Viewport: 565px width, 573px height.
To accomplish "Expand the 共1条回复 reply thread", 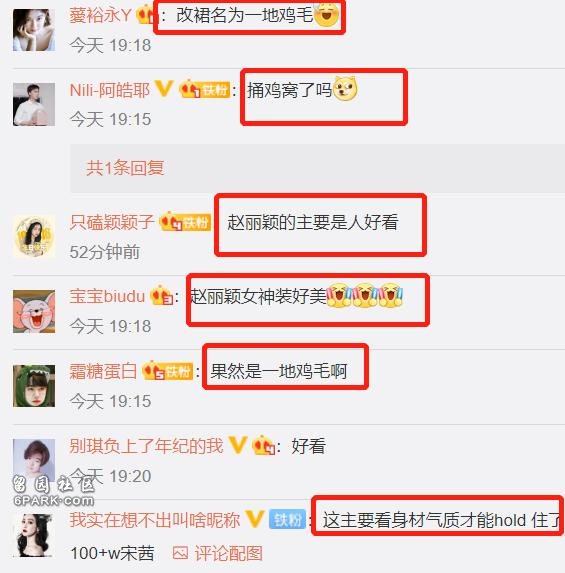I will coord(125,168).
